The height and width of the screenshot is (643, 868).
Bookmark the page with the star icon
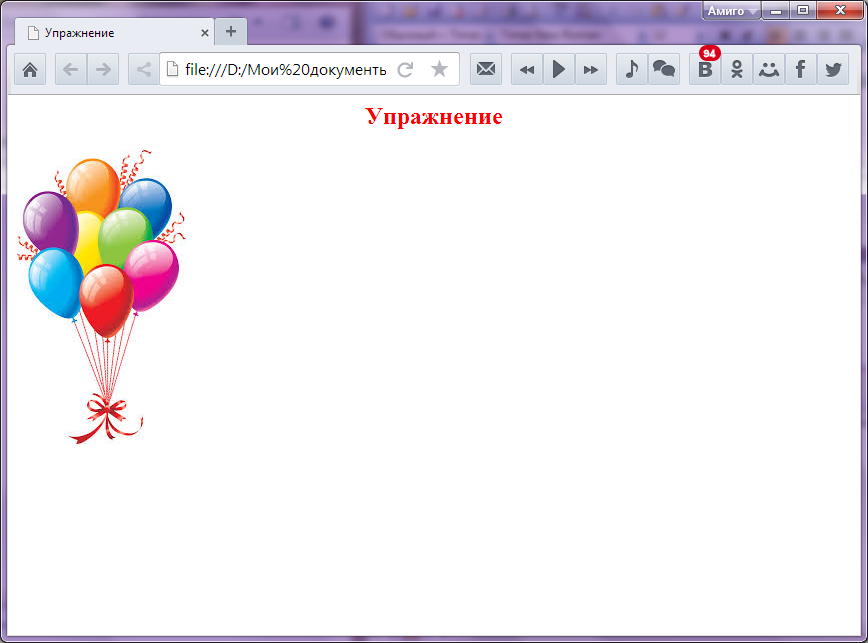tap(439, 69)
